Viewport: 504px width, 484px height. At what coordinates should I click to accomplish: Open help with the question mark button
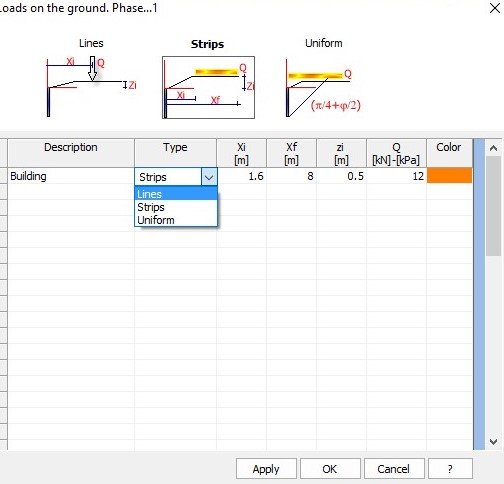tap(450, 469)
